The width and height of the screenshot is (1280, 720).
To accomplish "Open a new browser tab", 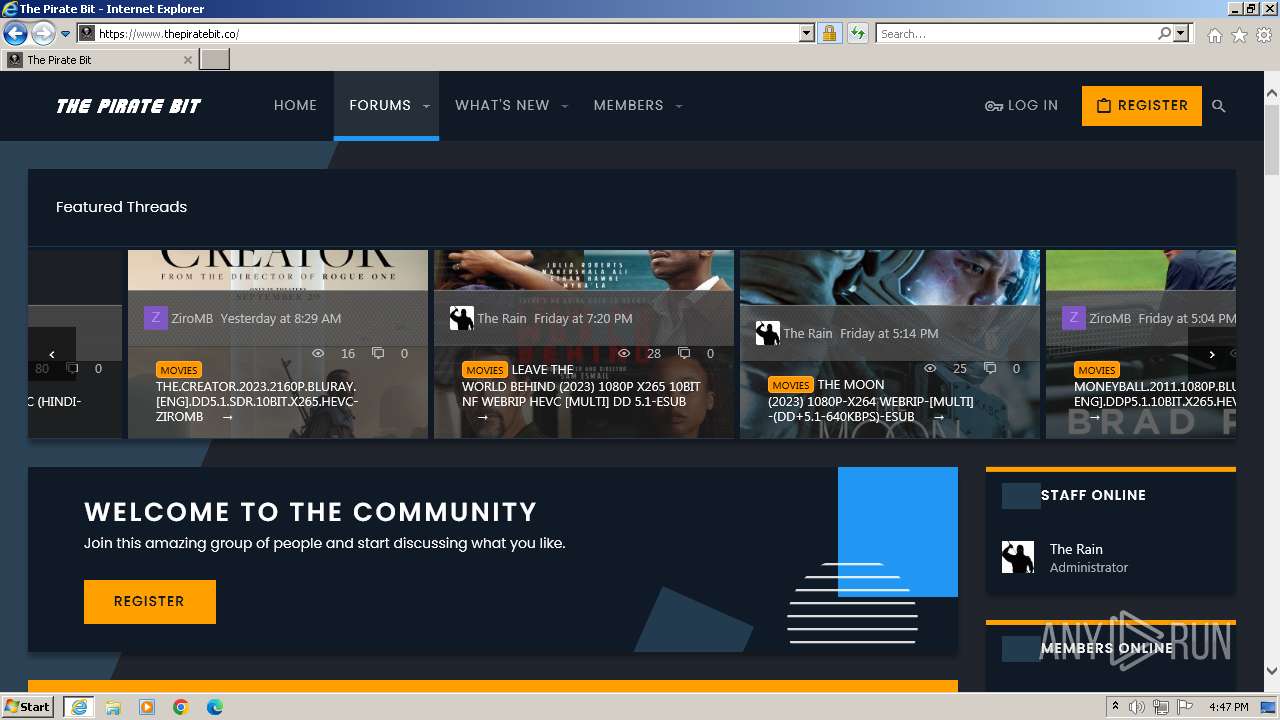I will pyautogui.click(x=215, y=59).
